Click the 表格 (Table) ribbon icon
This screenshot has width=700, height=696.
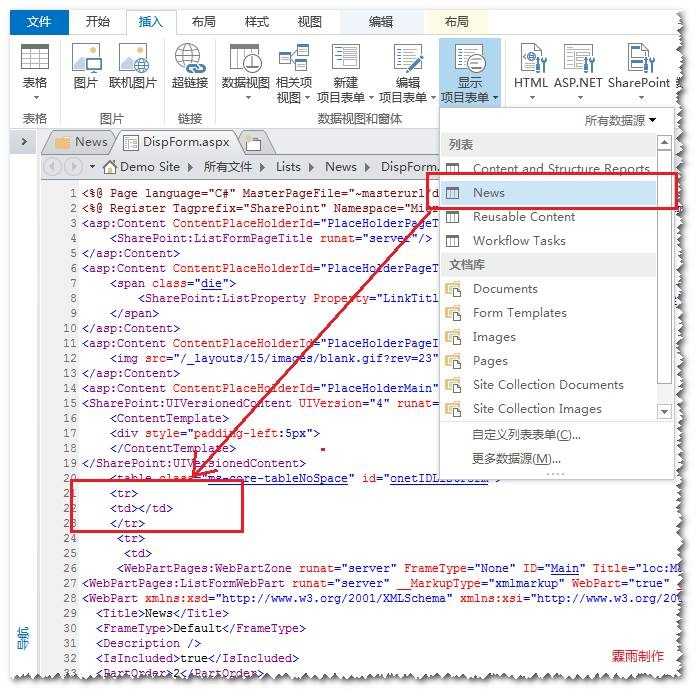tap(35, 57)
